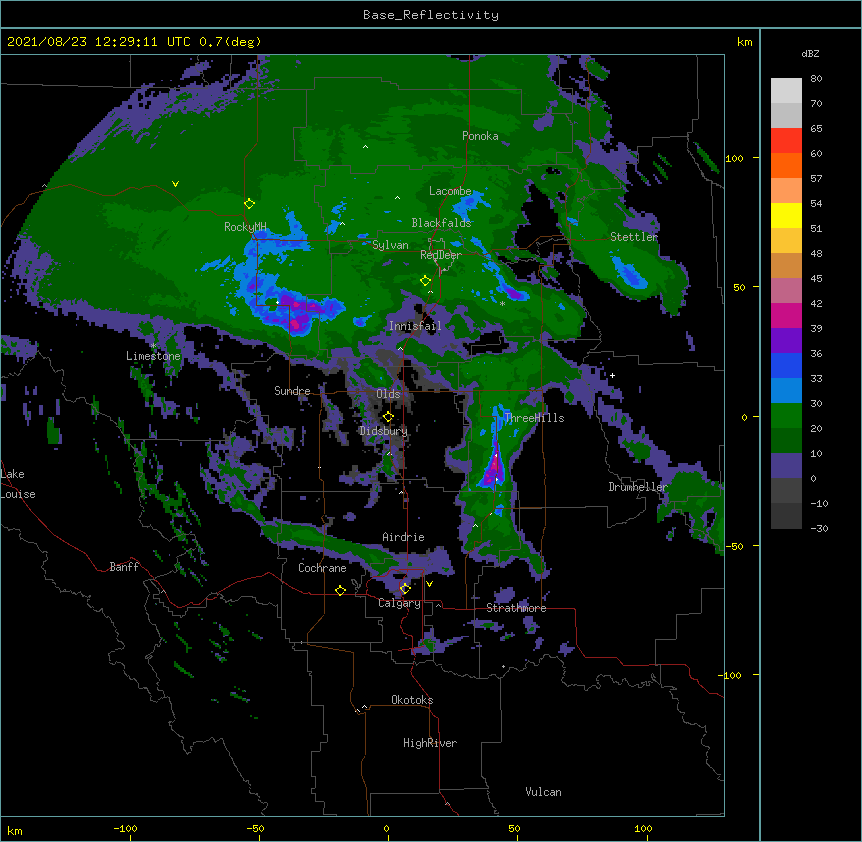Click the yellow diamond marker at Calgary
862x842 pixels.
point(405,589)
